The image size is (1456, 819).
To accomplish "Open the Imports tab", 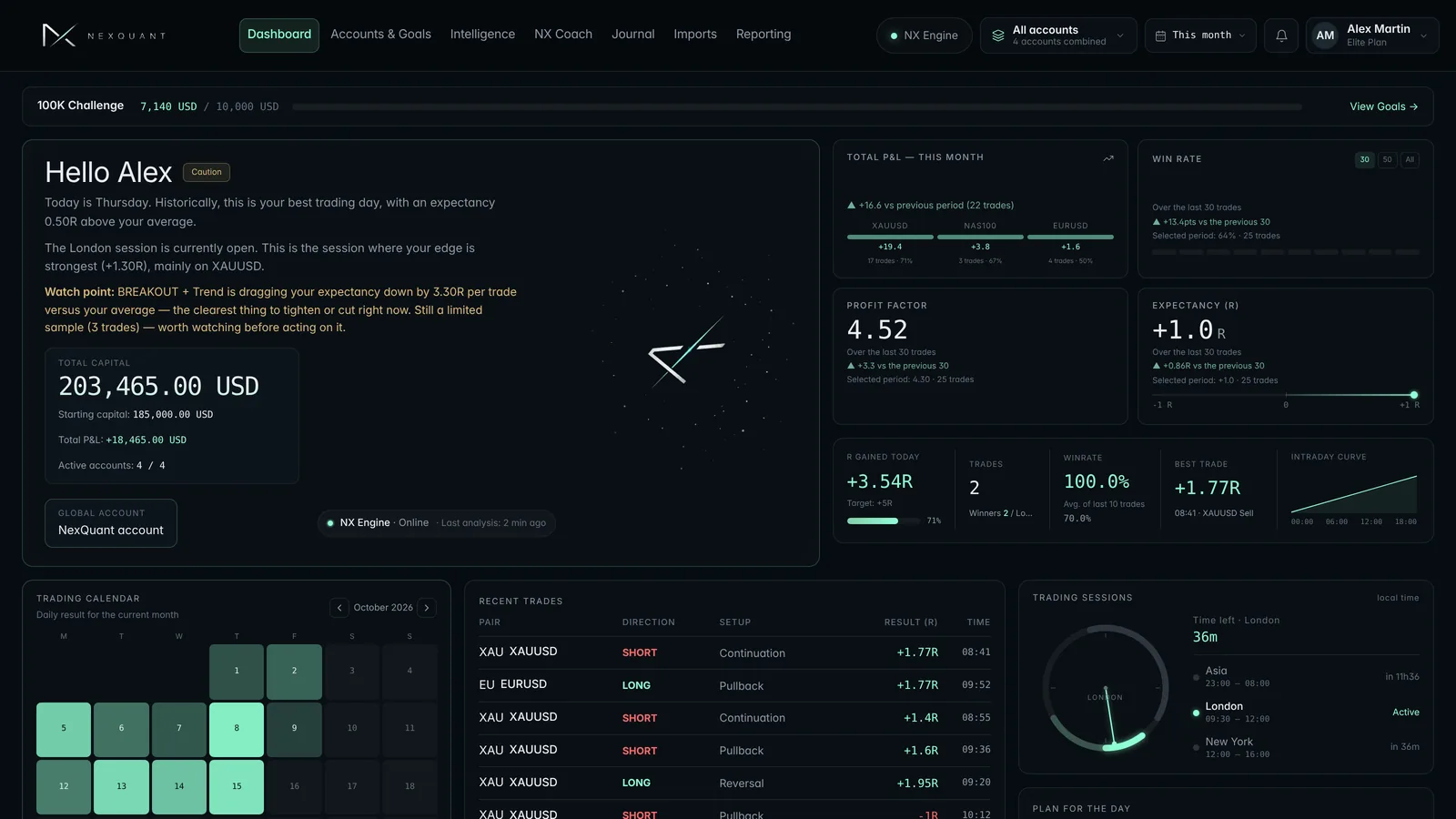I will pos(695,35).
